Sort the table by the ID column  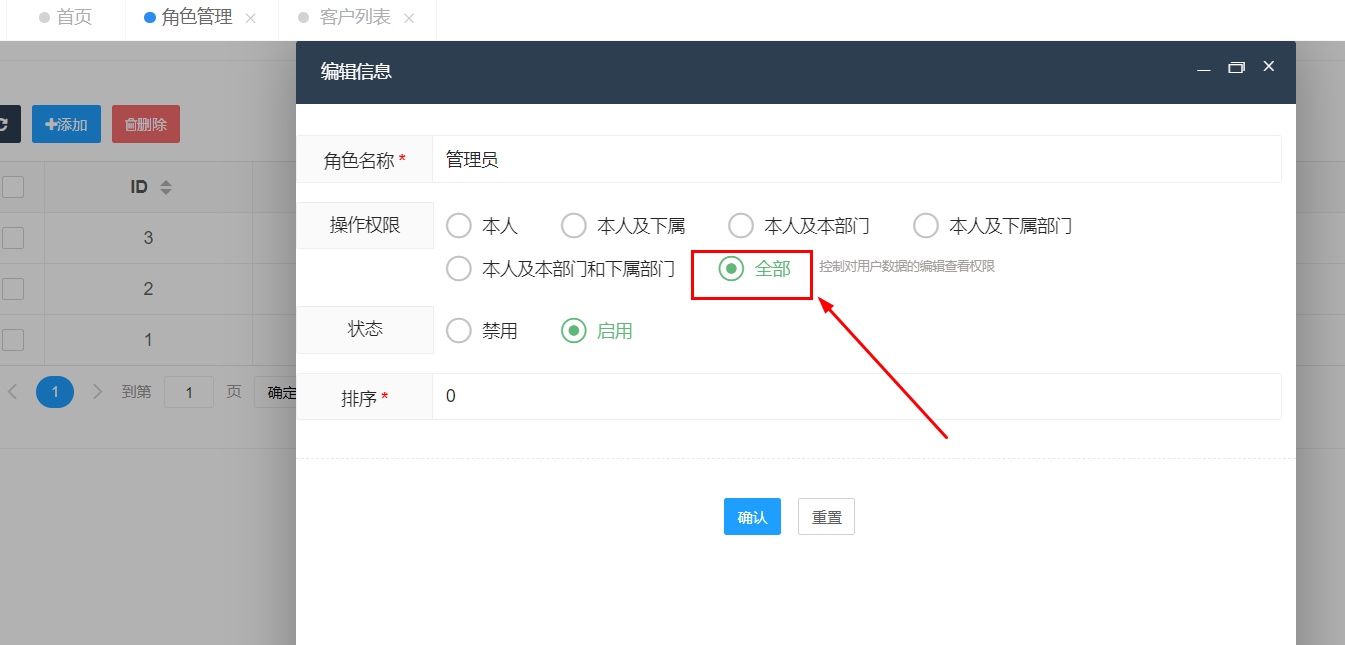(x=166, y=187)
